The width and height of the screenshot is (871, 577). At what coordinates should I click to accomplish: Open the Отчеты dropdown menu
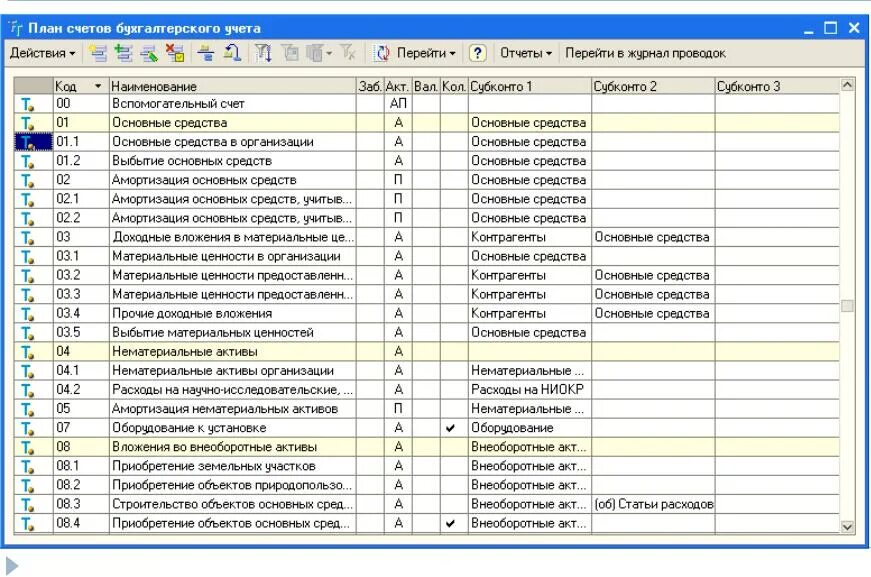click(525, 53)
